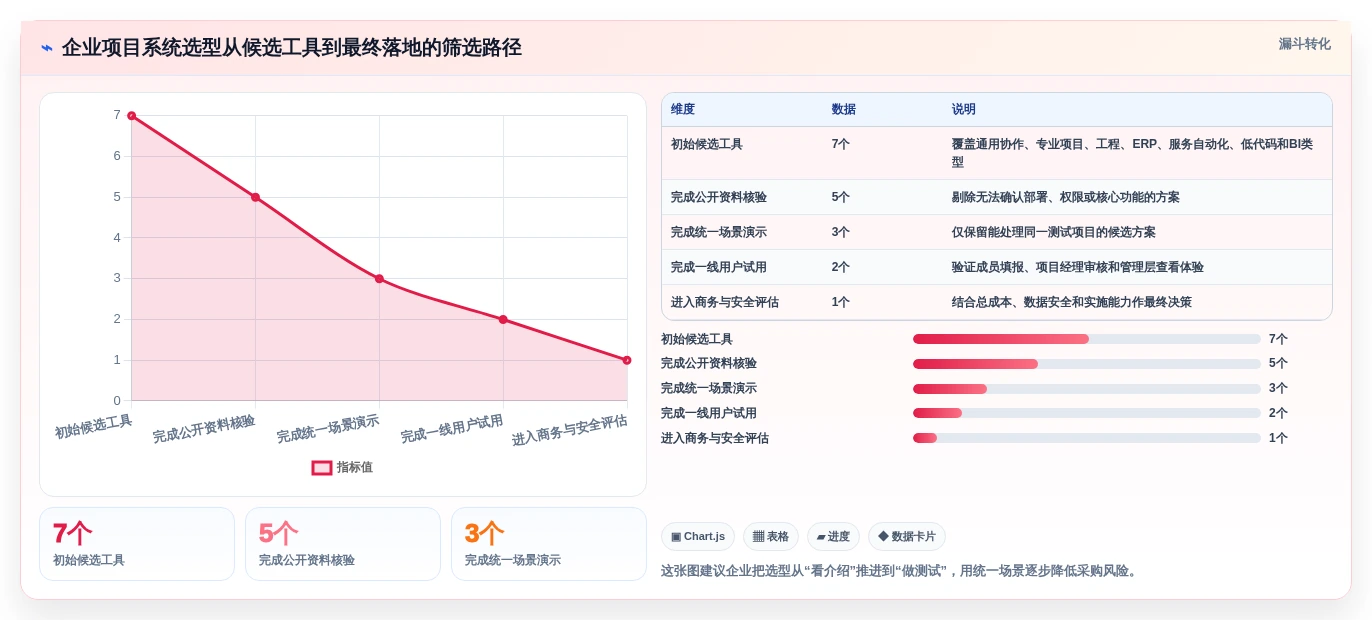Screen dimensions: 1372x620
Task: Click the description 仅保留能处理同一测试项目的候选方案
Action: coord(1054,232)
